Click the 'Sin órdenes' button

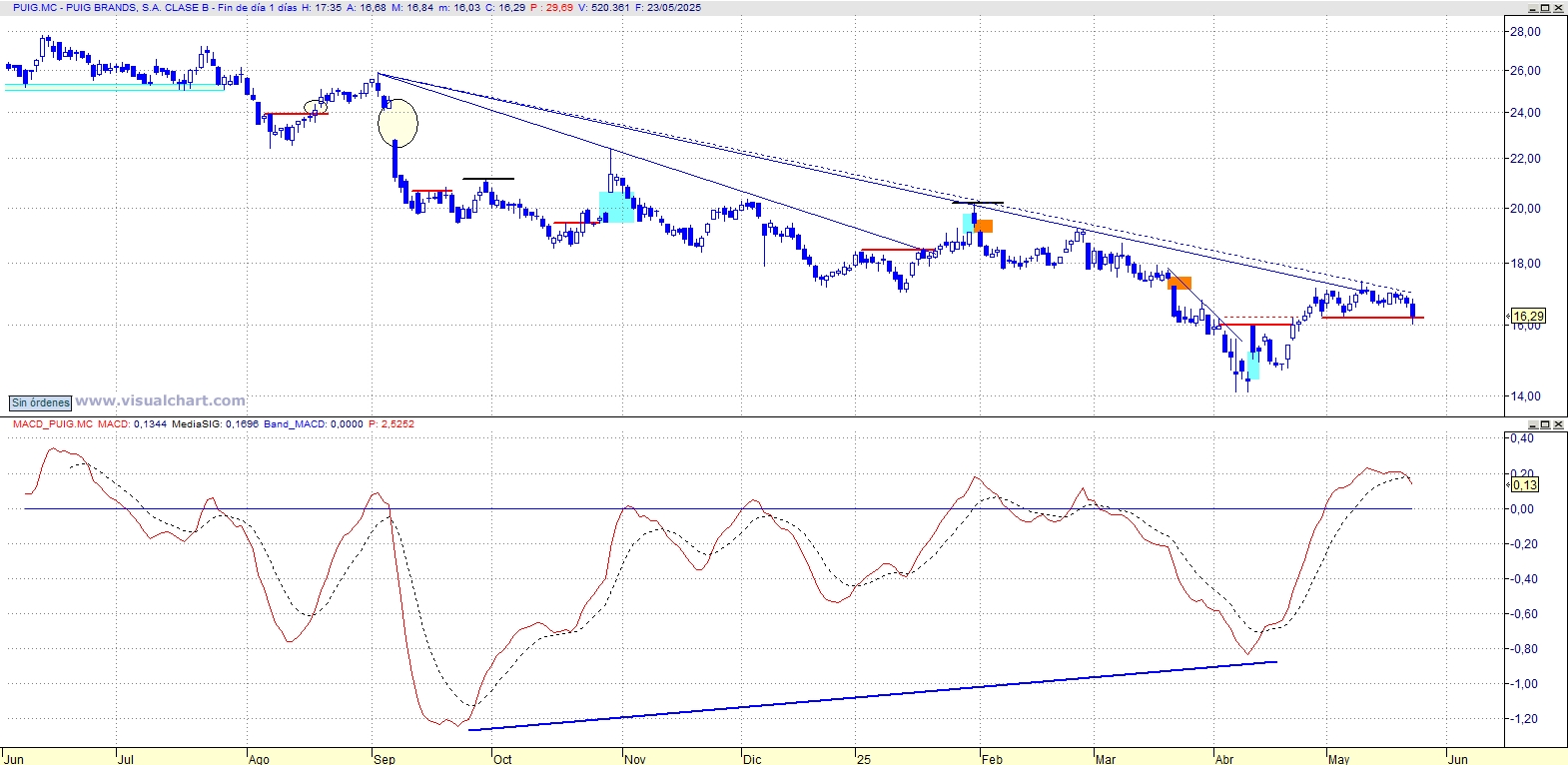(x=41, y=402)
